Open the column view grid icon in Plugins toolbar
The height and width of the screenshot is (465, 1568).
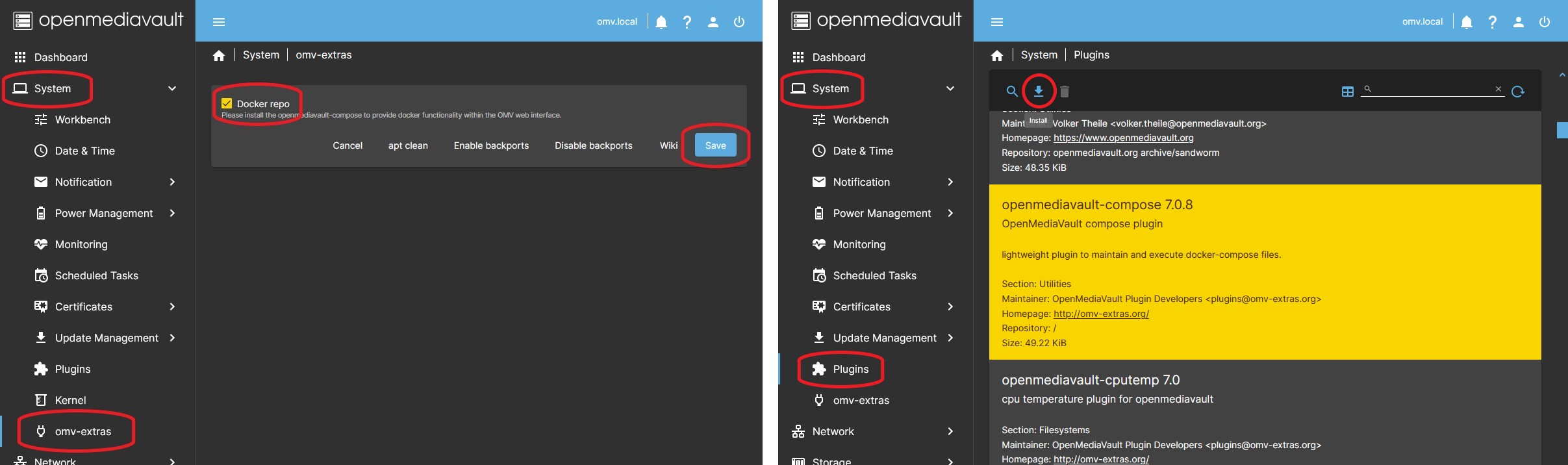point(1347,92)
